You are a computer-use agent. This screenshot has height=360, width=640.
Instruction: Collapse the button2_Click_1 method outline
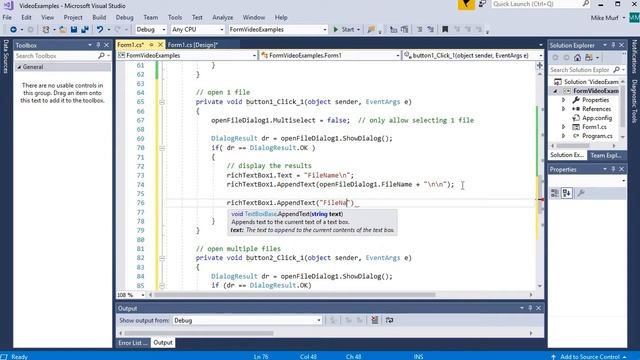point(162,258)
